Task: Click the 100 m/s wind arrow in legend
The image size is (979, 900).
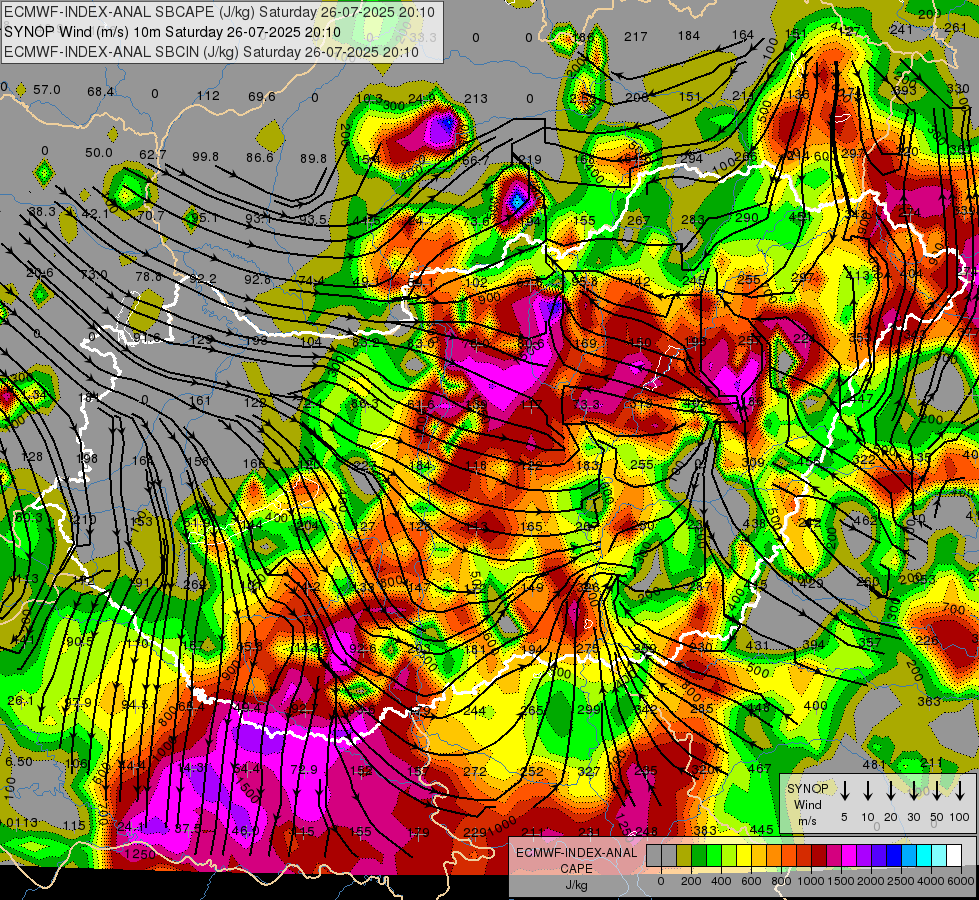Action: 960,791
